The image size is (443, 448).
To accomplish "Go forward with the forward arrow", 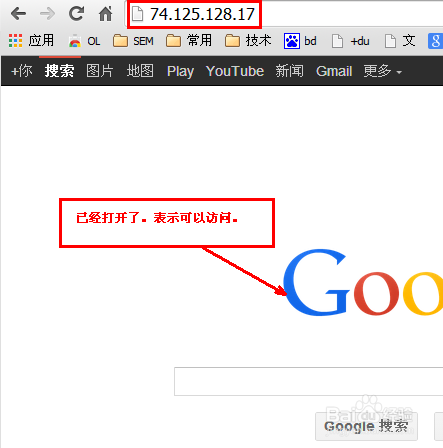I will [x=47, y=14].
